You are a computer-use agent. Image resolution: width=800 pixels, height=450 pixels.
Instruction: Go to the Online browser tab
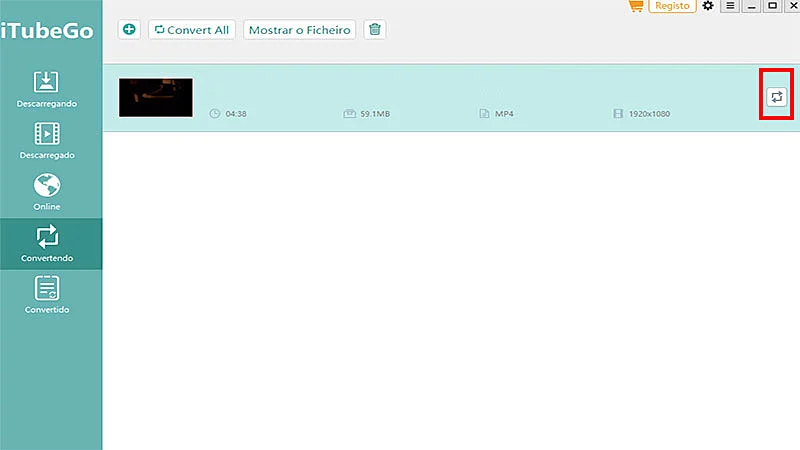(47, 192)
